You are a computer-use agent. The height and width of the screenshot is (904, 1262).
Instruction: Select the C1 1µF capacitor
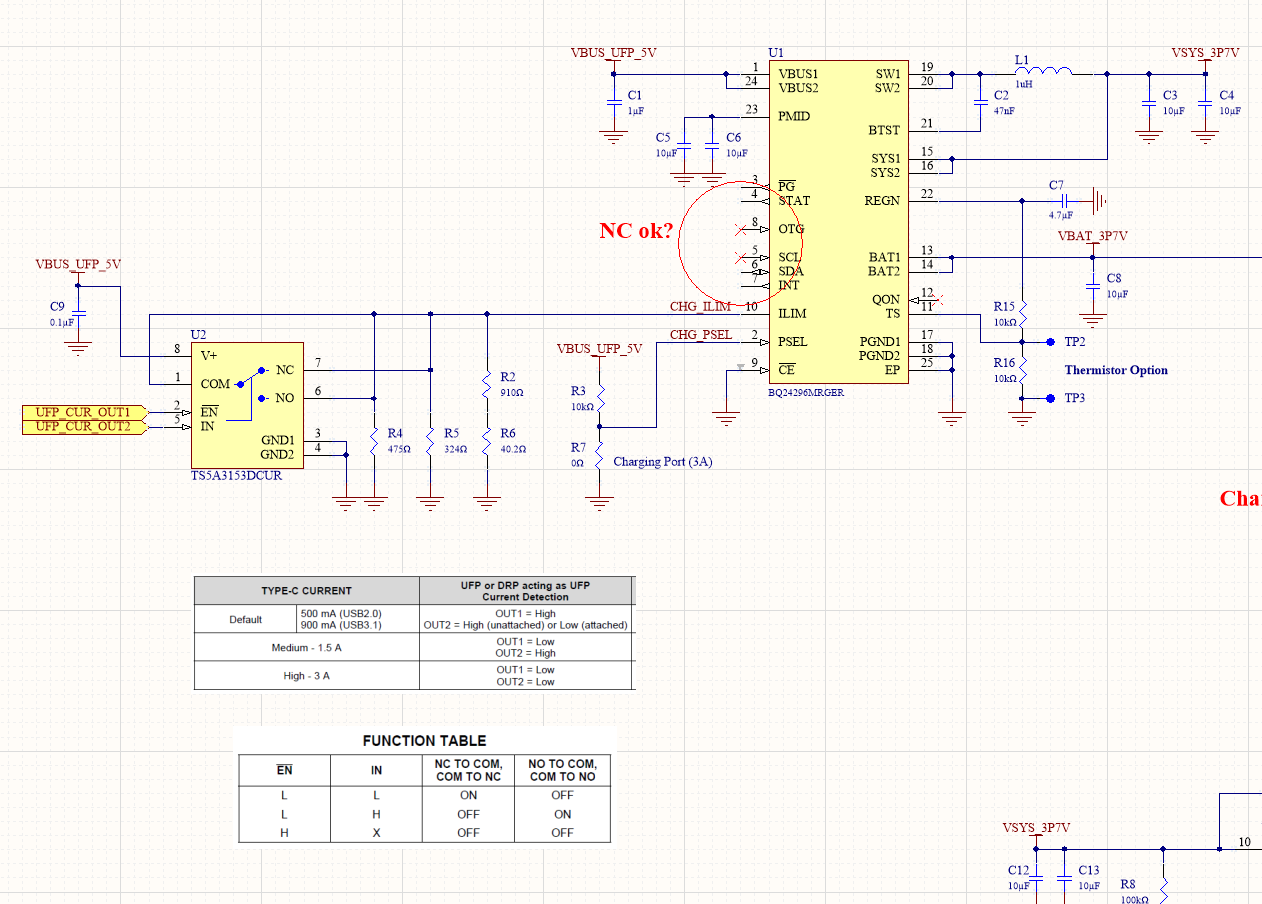613,101
